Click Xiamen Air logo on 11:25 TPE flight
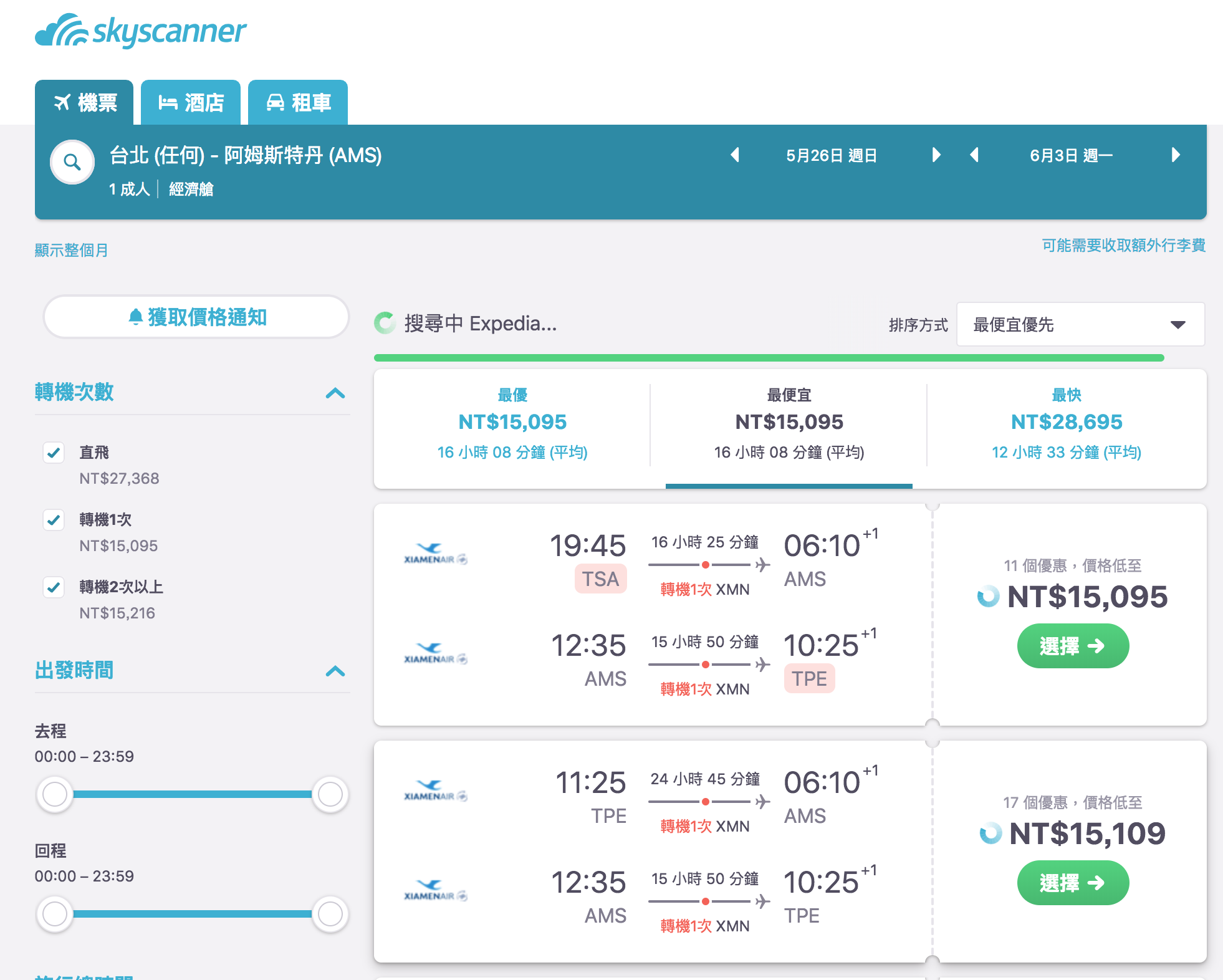This screenshot has width=1223, height=980. [x=436, y=790]
